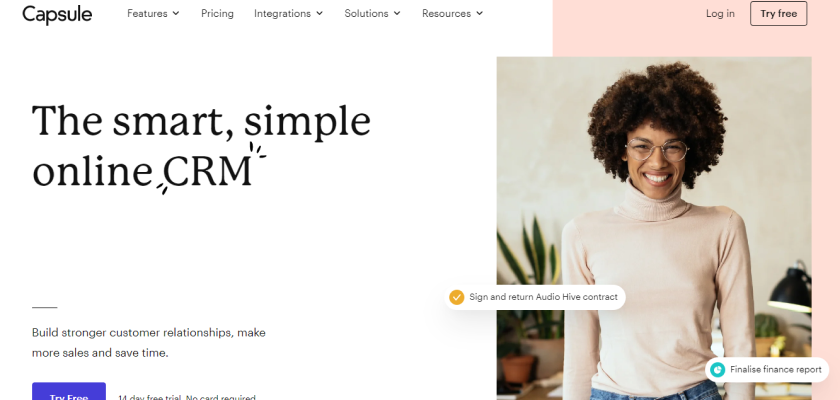The height and width of the screenshot is (400, 840).
Task: Open the Solutions menu
Action: click(372, 13)
